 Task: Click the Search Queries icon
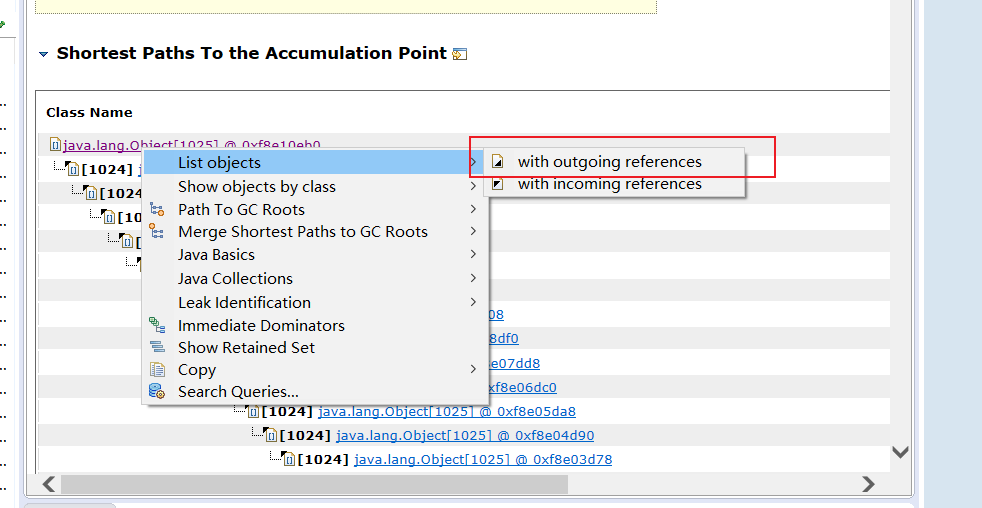coord(157,391)
